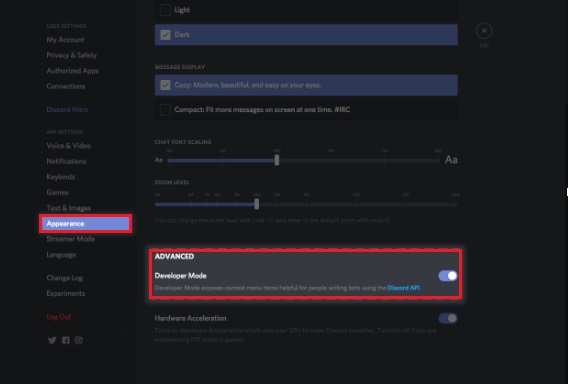Toggle the Developer Mode switch

(x=448, y=276)
